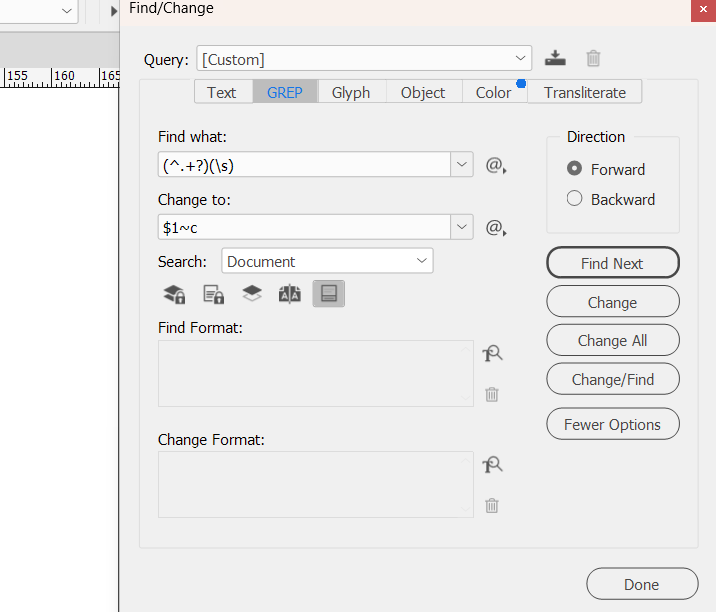Viewport: 716px width, 612px height.
Task: Select the Forward direction radio button
Action: point(574,169)
